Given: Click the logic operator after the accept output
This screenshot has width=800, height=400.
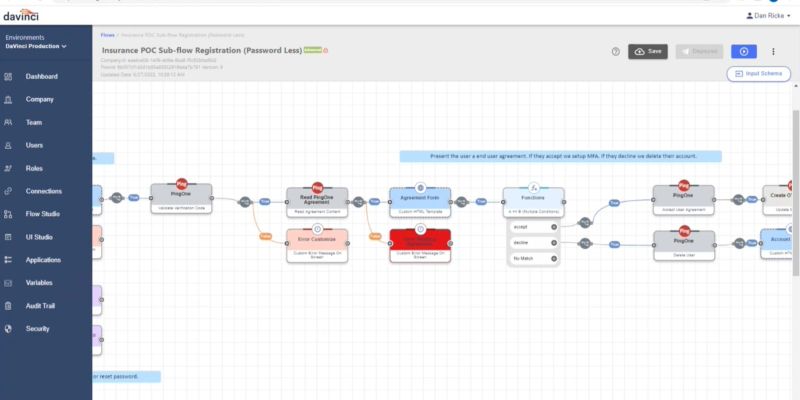Looking at the screenshot, I should pyautogui.click(x=585, y=222).
